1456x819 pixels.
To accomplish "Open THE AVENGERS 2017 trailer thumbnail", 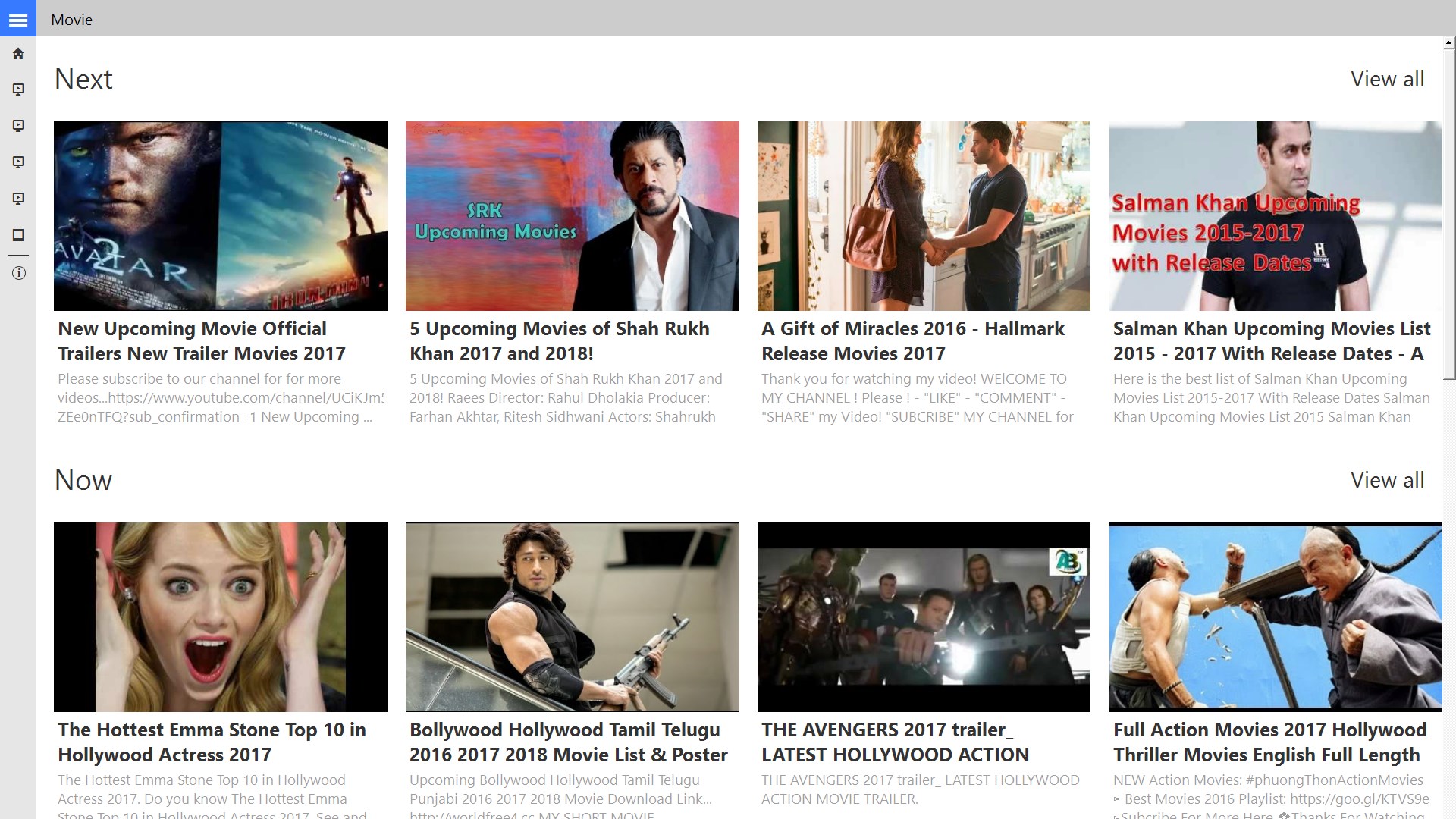I will tap(923, 617).
